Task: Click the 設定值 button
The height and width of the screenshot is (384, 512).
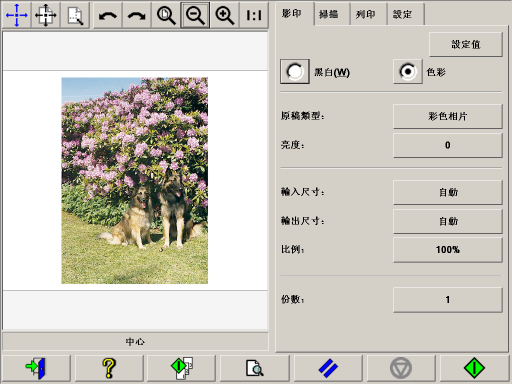Action: (x=466, y=44)
